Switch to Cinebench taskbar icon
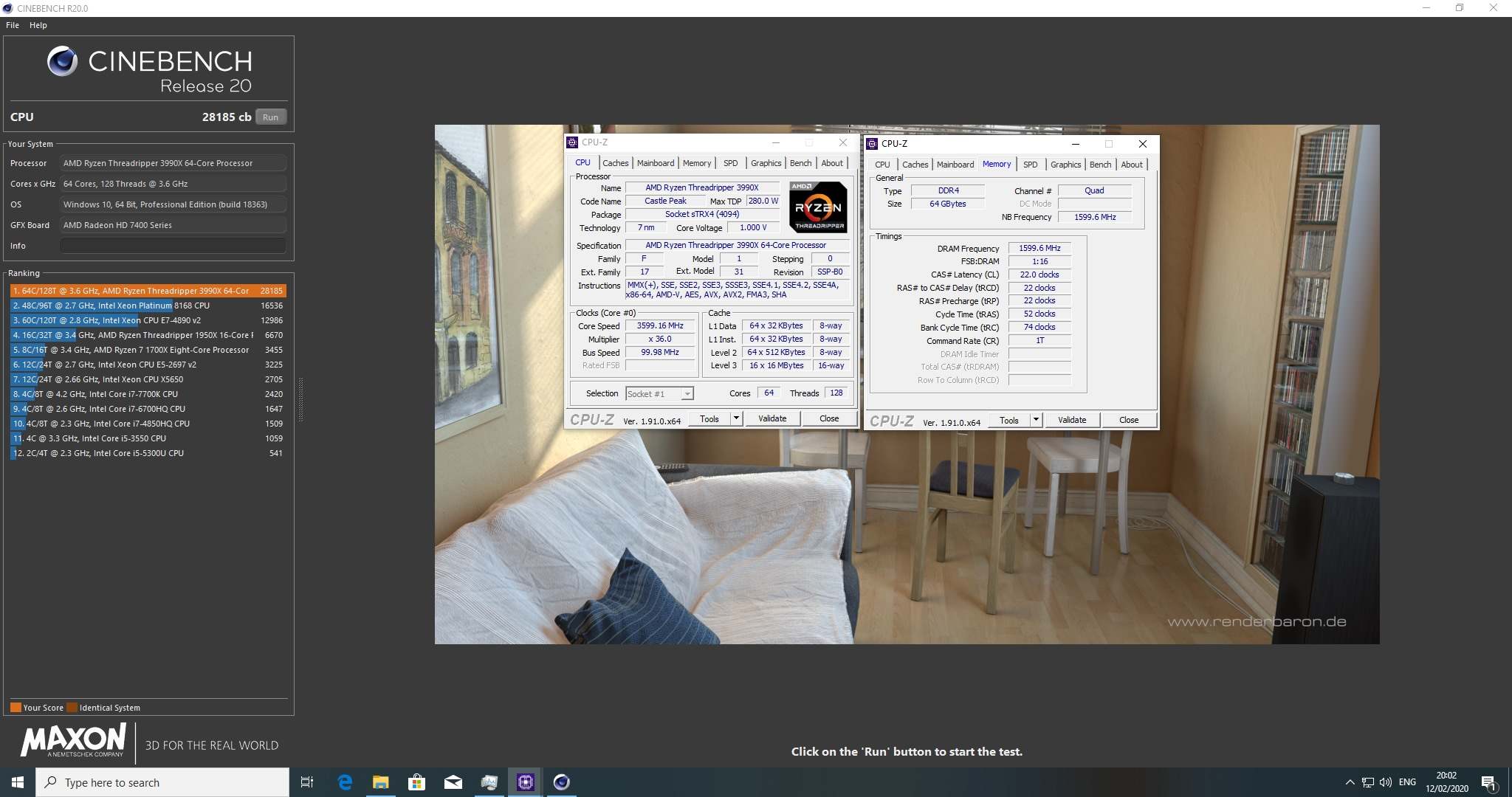The image size is (1512, 797). [561, 782]
